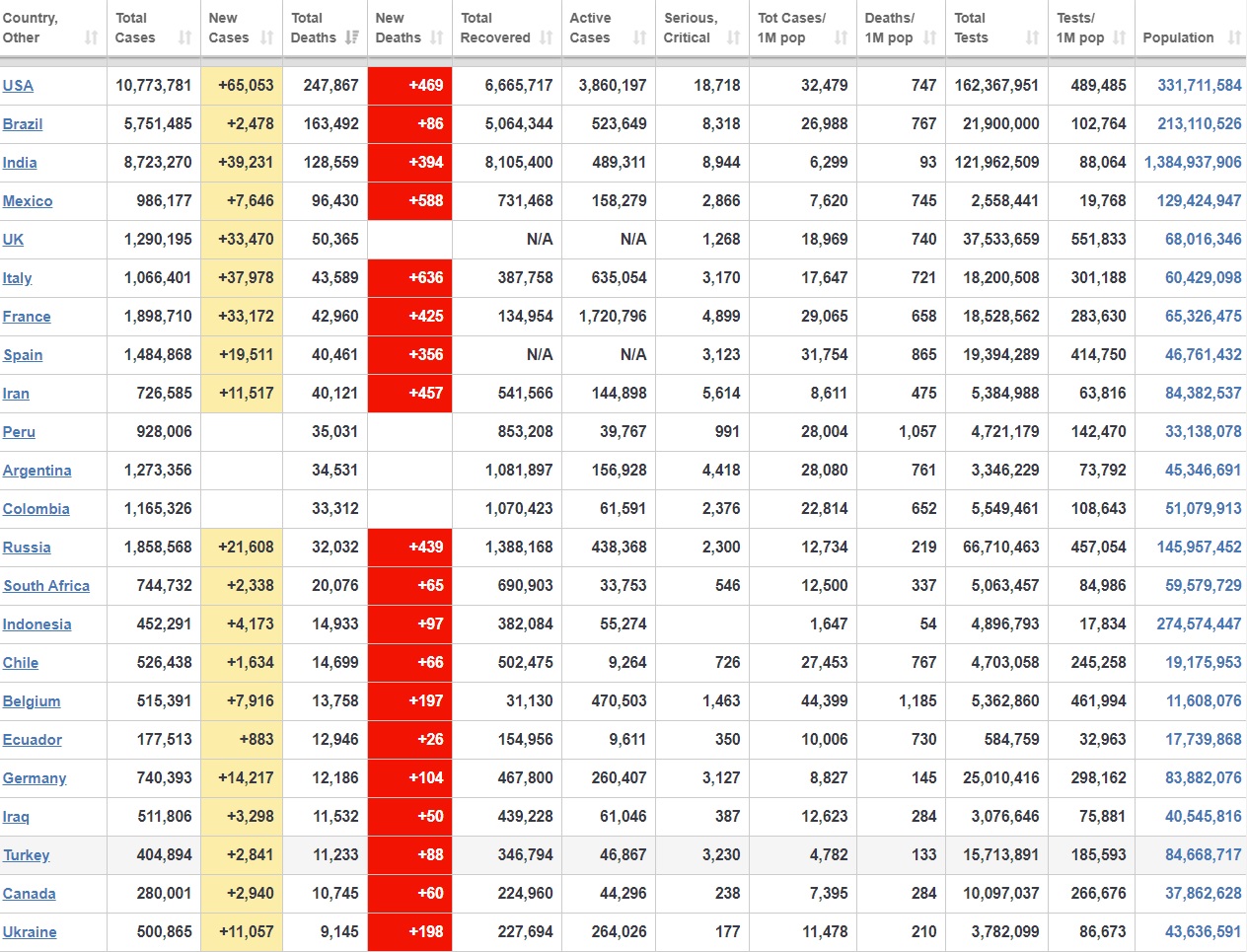Open the Italy country link
Image resolution: width=1247 pixels, height=952 pixels.
point(17,278)
